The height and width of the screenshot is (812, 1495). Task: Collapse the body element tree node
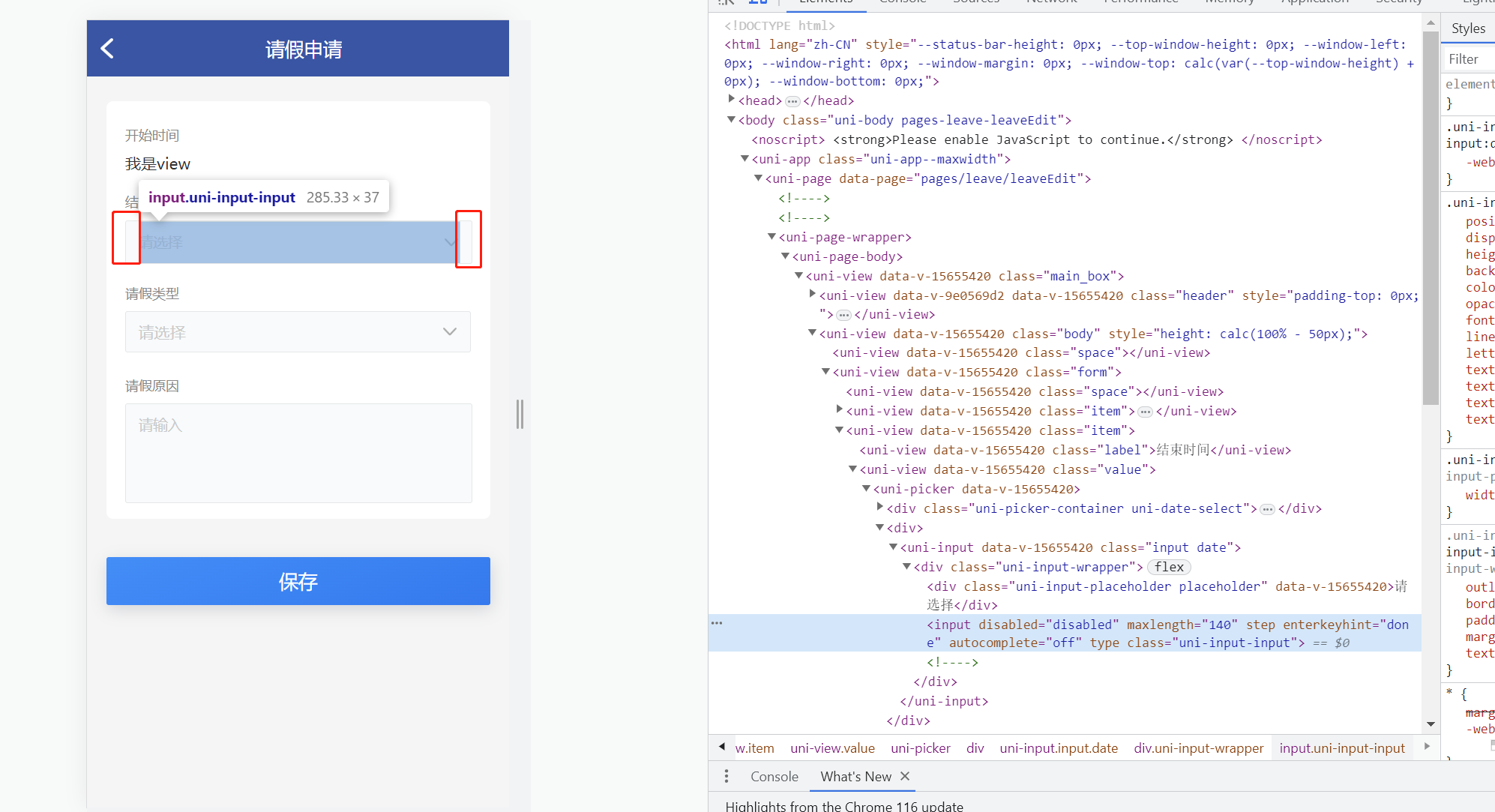click(731, 120)
